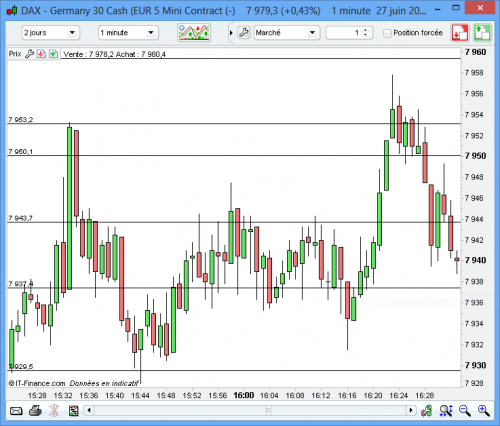Send chart by email envelope icon
The height and width of the screenshot is (426, 500).
(x=16, y=411)
